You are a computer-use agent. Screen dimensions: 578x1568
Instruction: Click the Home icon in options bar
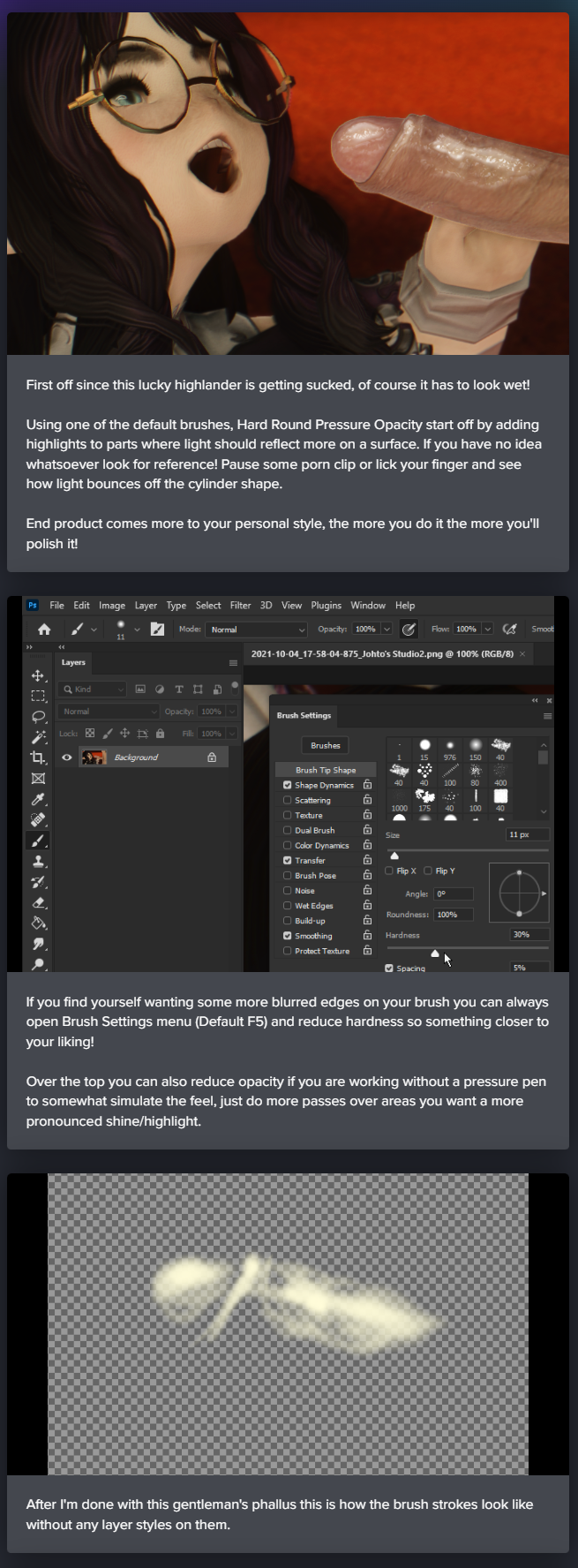point(43,629)
